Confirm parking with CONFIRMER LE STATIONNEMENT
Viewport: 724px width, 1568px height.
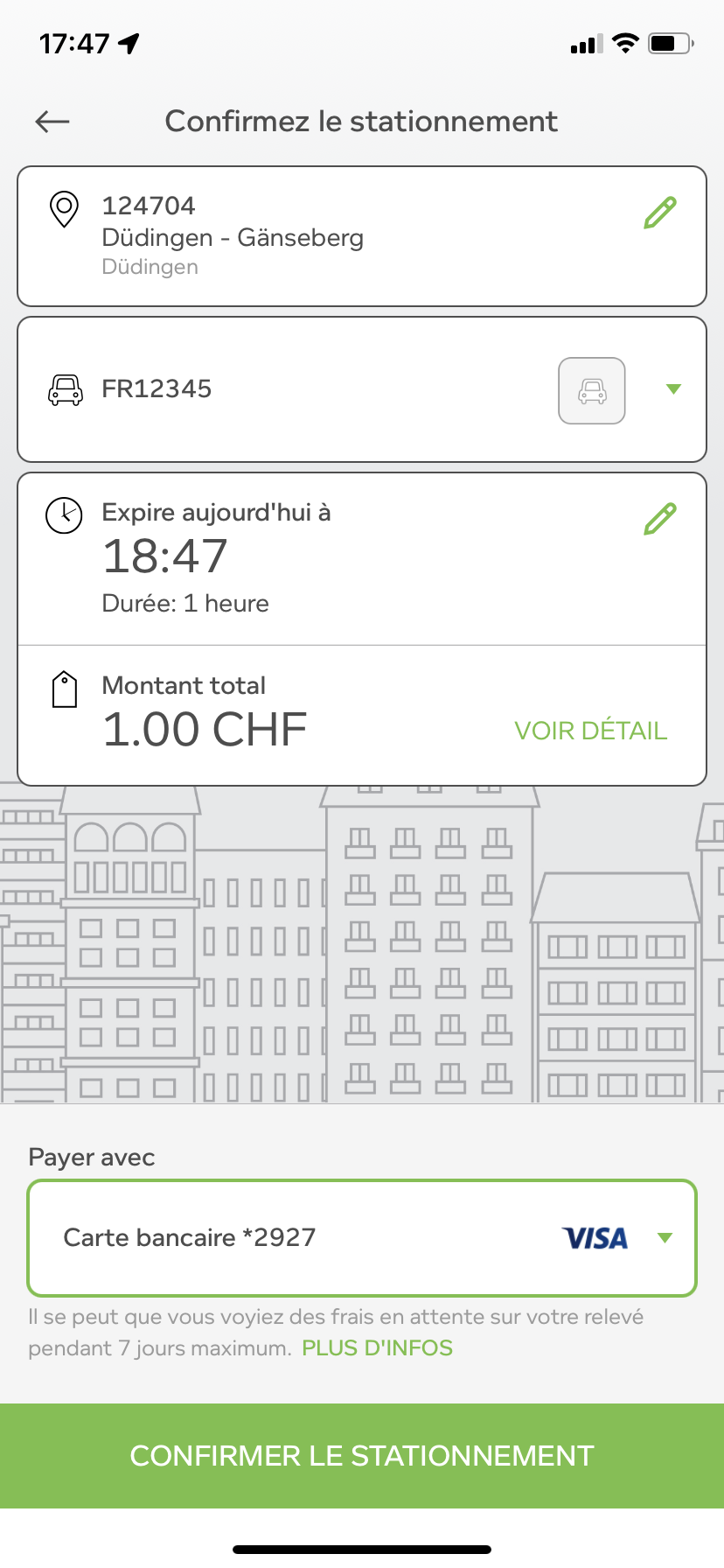click(362, 1456)
